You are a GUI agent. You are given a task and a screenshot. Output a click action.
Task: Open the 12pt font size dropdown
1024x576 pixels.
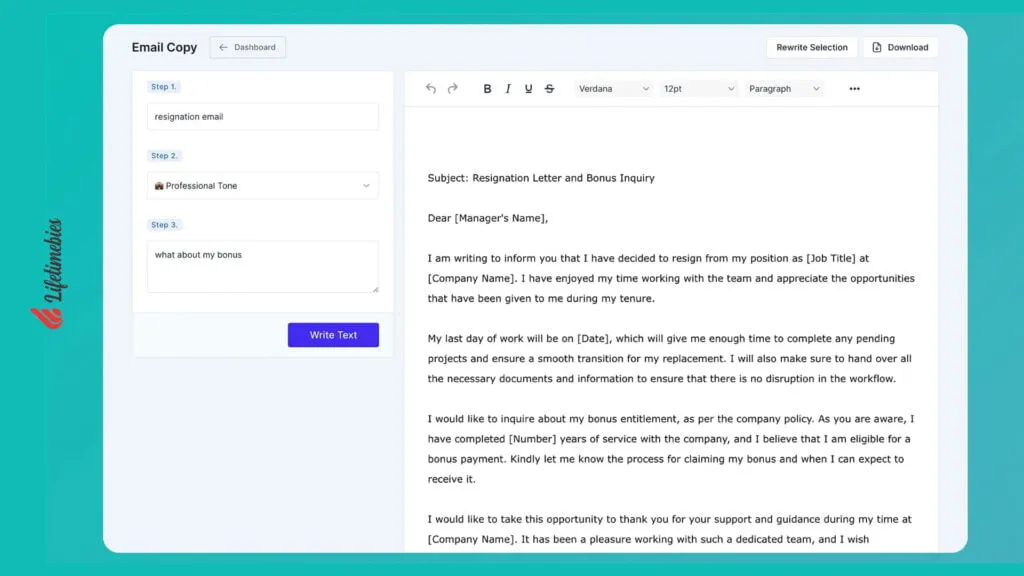tap(699, 88)
